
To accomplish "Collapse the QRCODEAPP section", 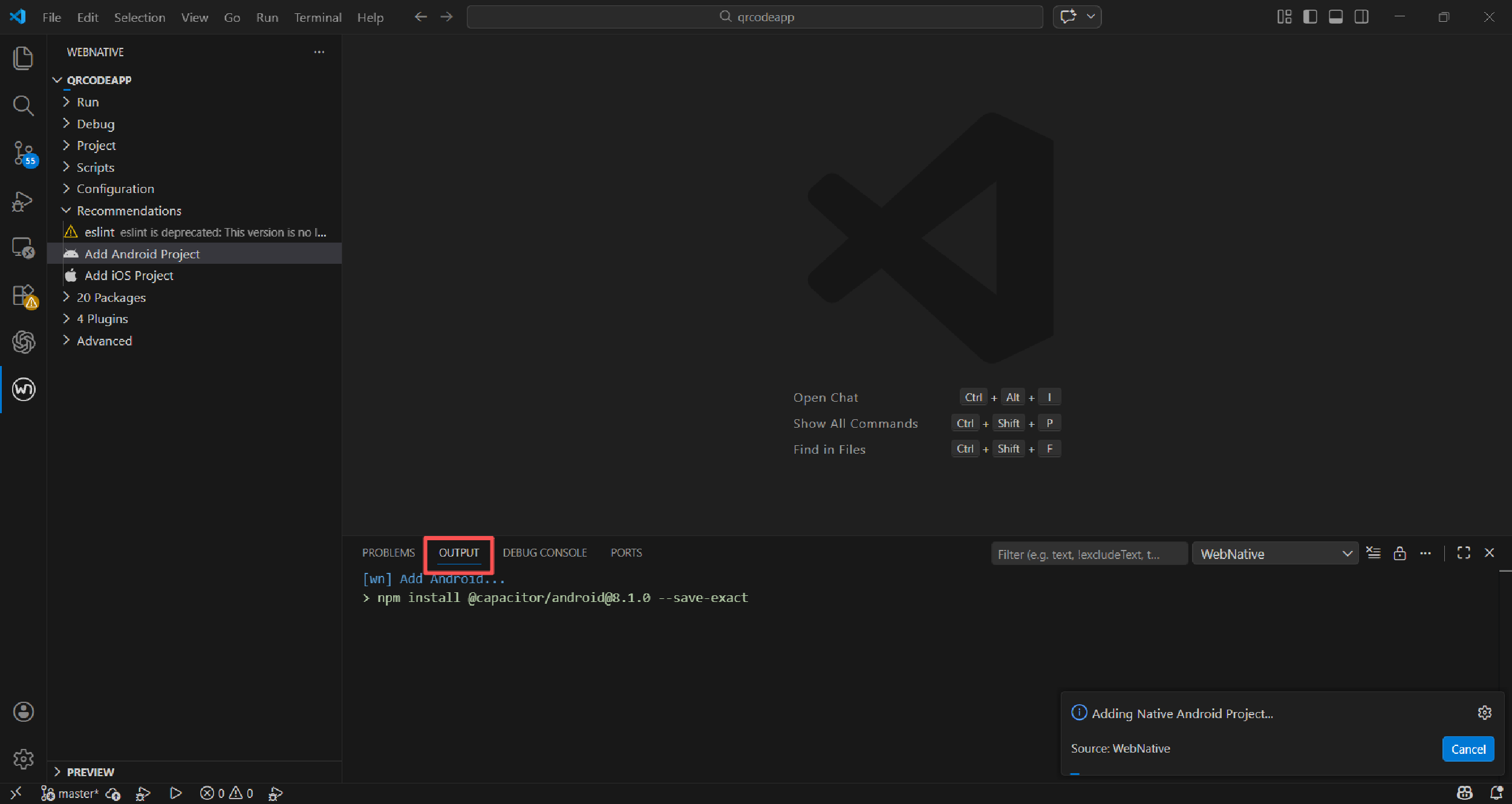I will pyautogui.click(x=57, y=80).
